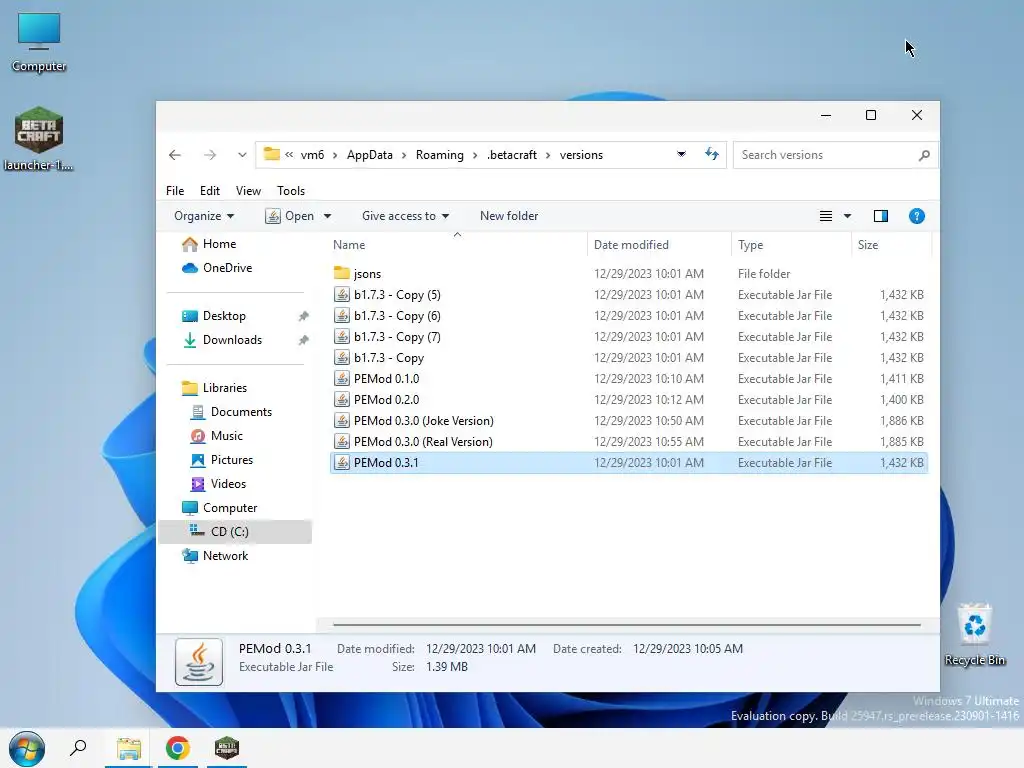Image resolution: width=1024 pixels, height=768 pixels.
Task: Click the pin icon next to Desktop
Action: pyautogui.click(x=303, y=316)
